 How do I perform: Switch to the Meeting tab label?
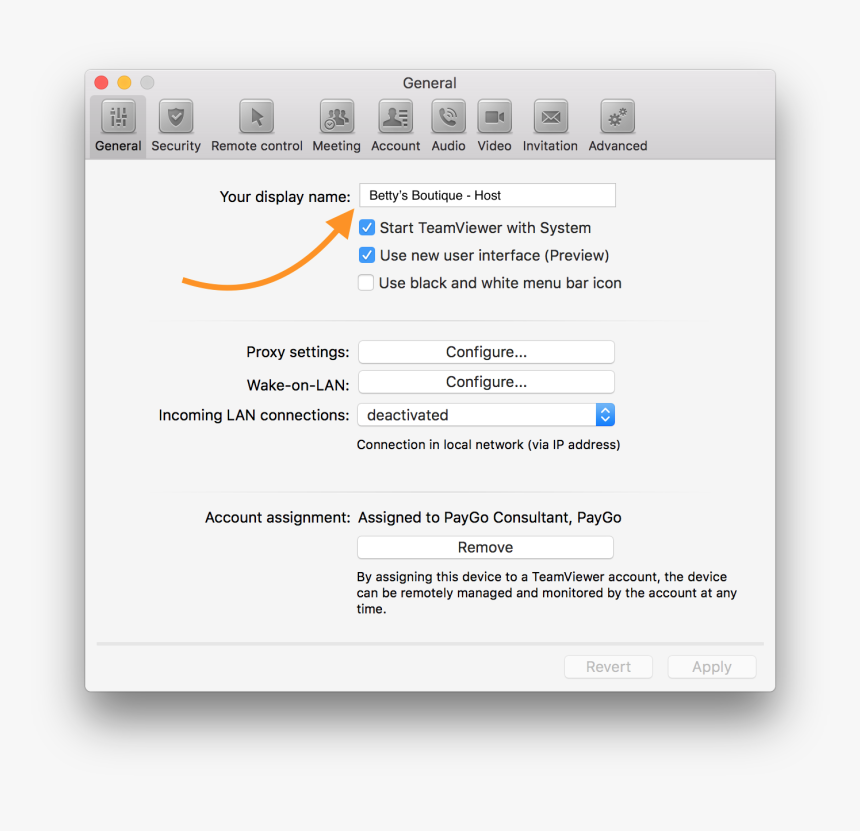tap(337, 146)
